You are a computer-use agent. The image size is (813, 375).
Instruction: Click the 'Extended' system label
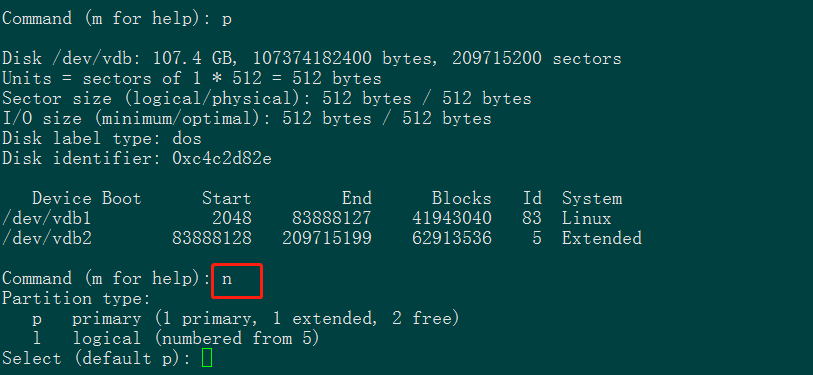click(601, 238)
